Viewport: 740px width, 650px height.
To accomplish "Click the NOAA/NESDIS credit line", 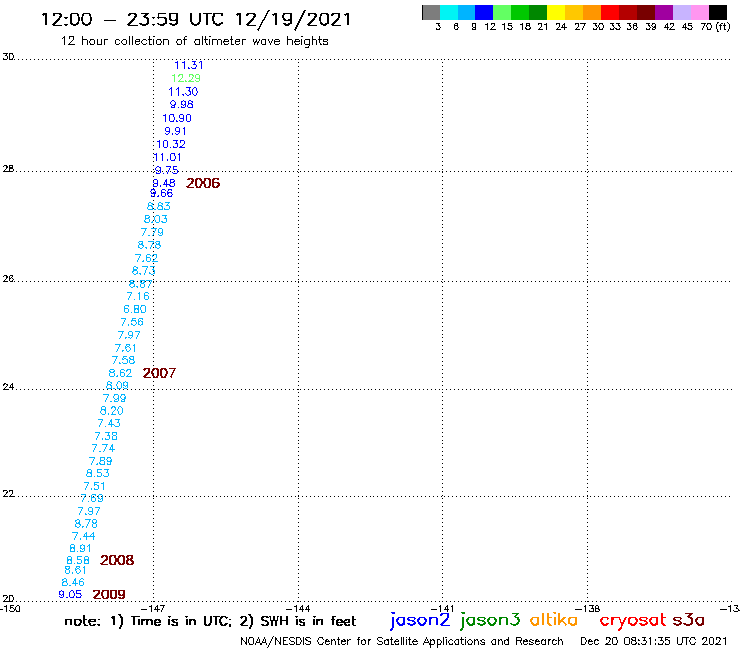I will [402, 641].
